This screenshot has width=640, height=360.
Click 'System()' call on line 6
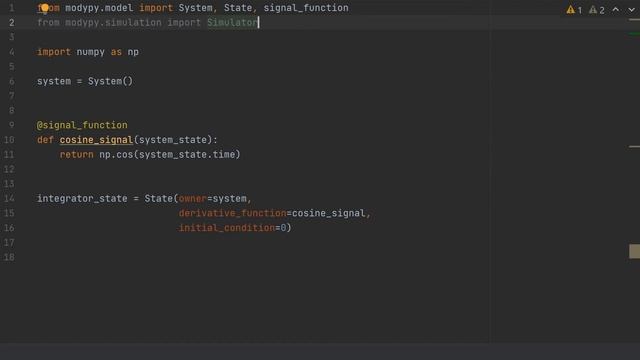pyautogui.click(x=110, y=81)
